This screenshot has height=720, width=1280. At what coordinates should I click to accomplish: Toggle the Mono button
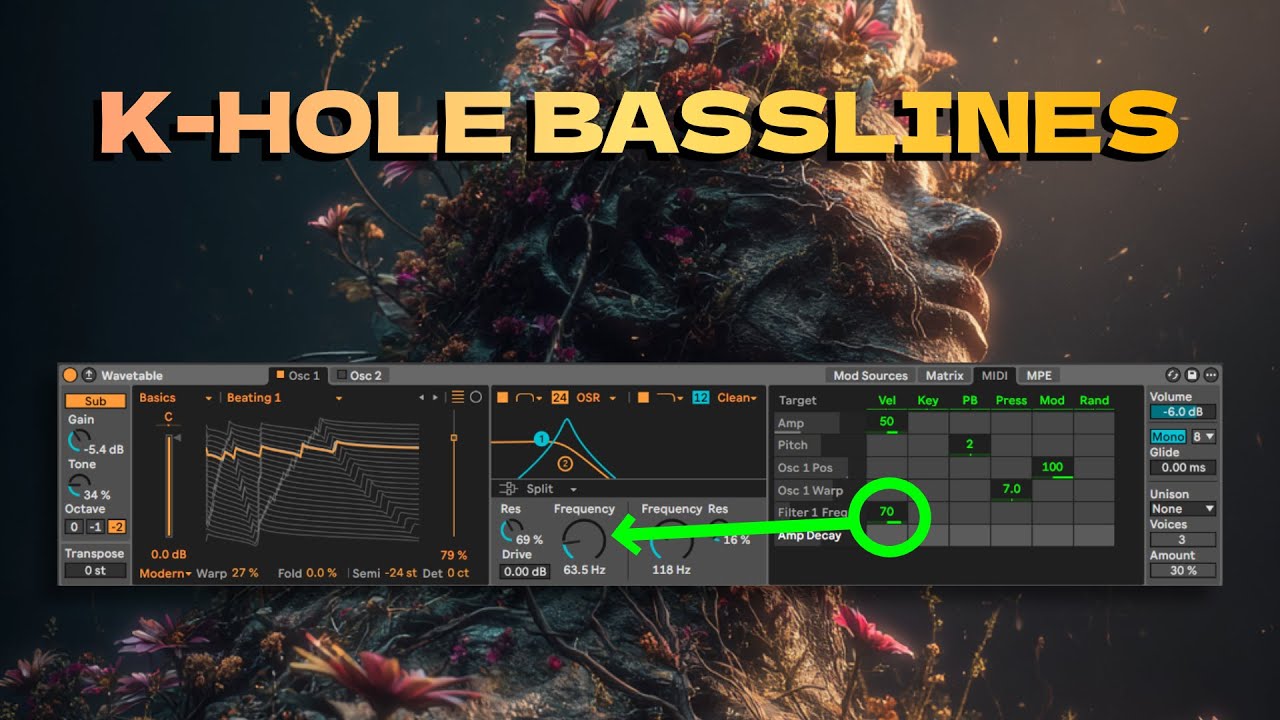tap(1168, 437)
